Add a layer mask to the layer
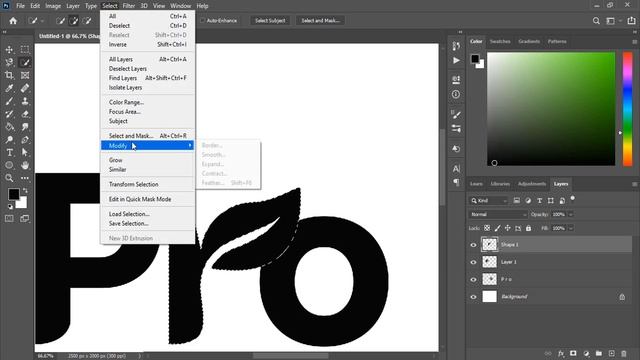The image size is (640, 360). pos(573,353)
